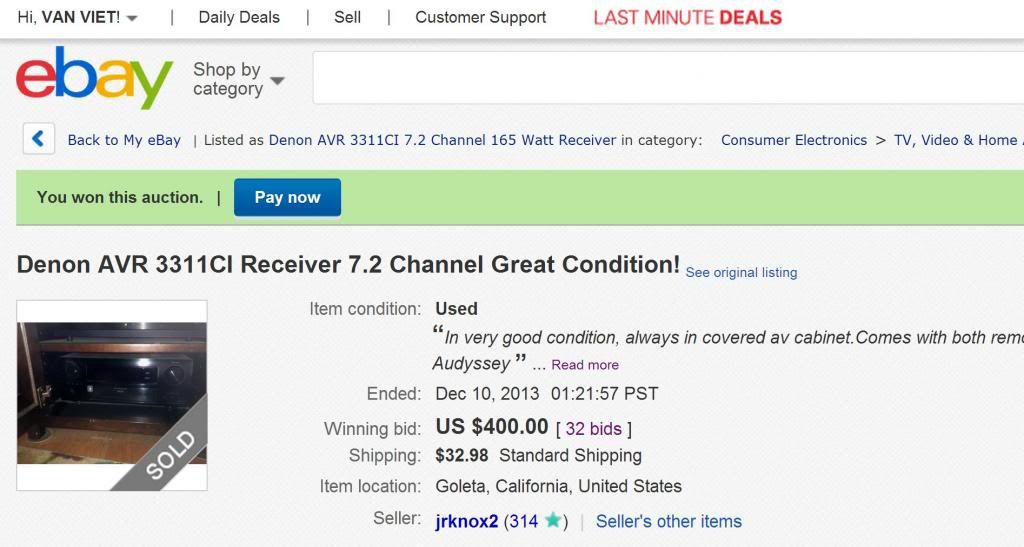This screenshot has width=1024, height=547.
Task: Click the Pay now button
Action: coord(287,197)
